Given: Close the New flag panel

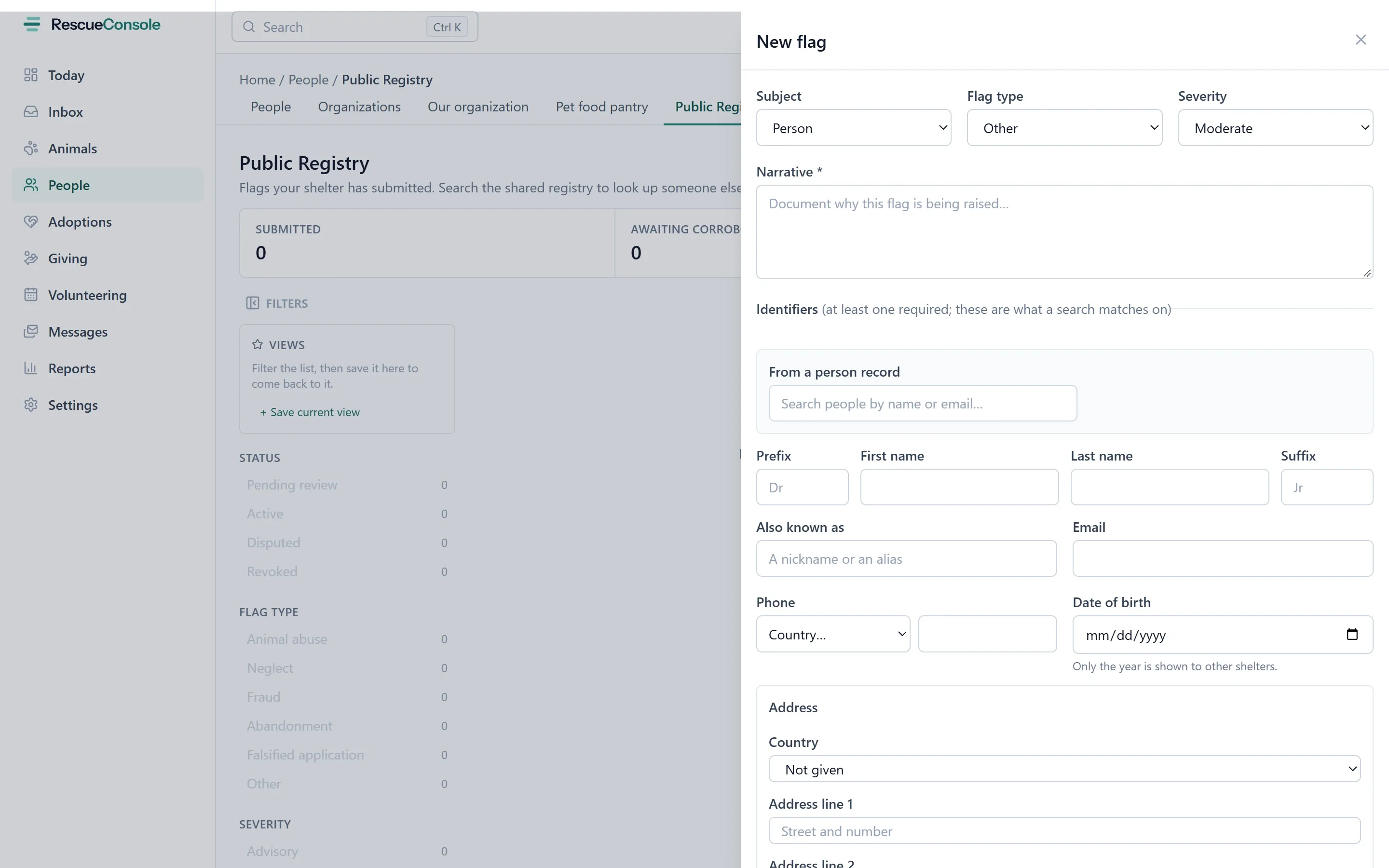Looking at the screenshot, I should 1361,40.
